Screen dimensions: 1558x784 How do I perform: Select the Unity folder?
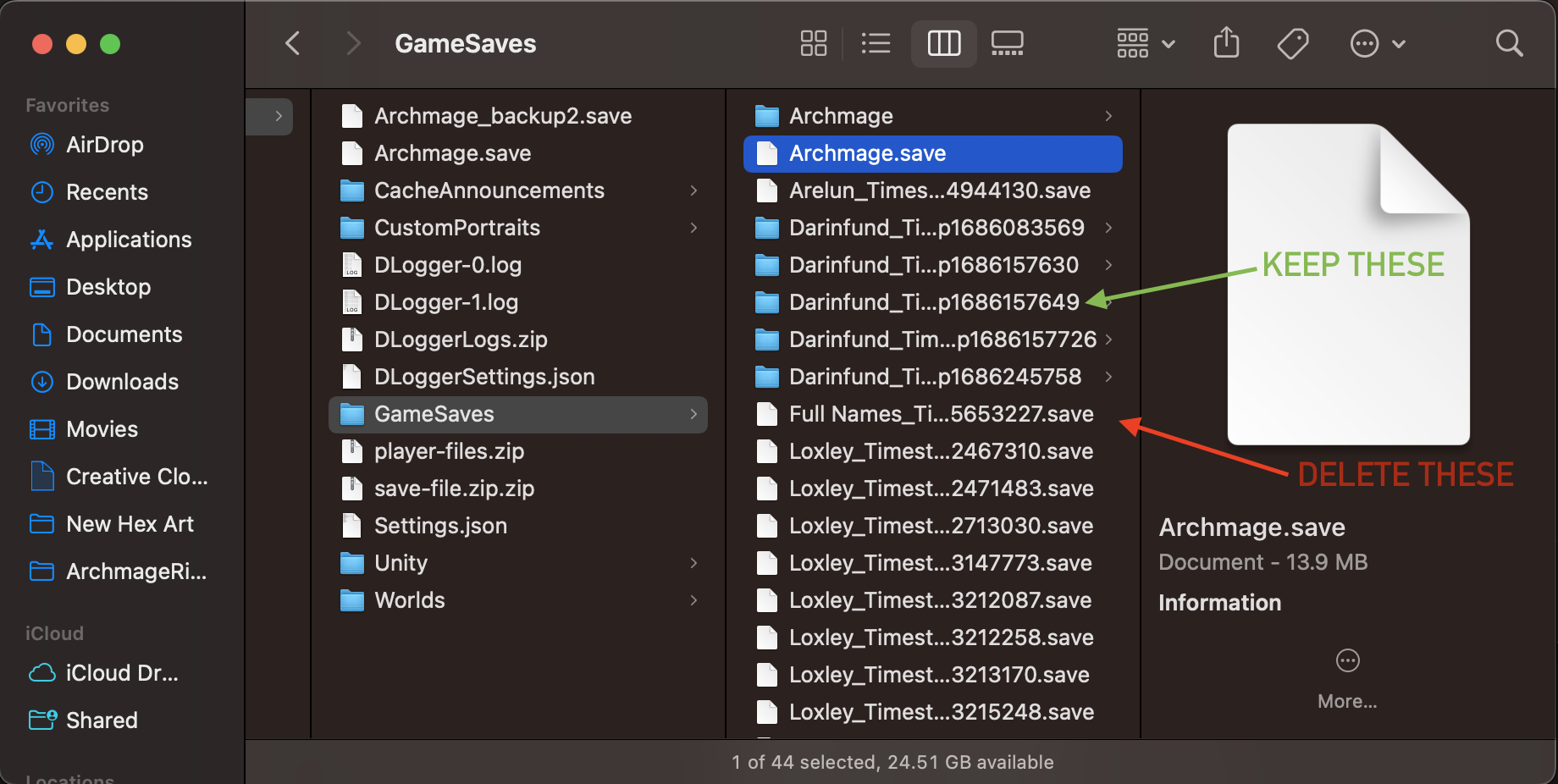tap(401, 563)
